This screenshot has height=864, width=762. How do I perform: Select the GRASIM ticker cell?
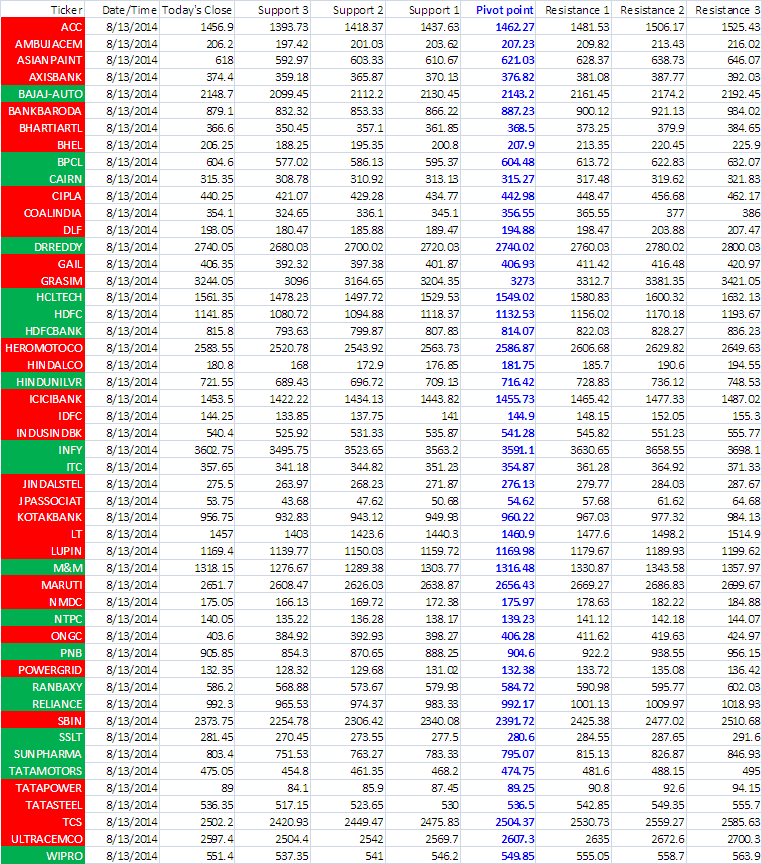point(42,281)
